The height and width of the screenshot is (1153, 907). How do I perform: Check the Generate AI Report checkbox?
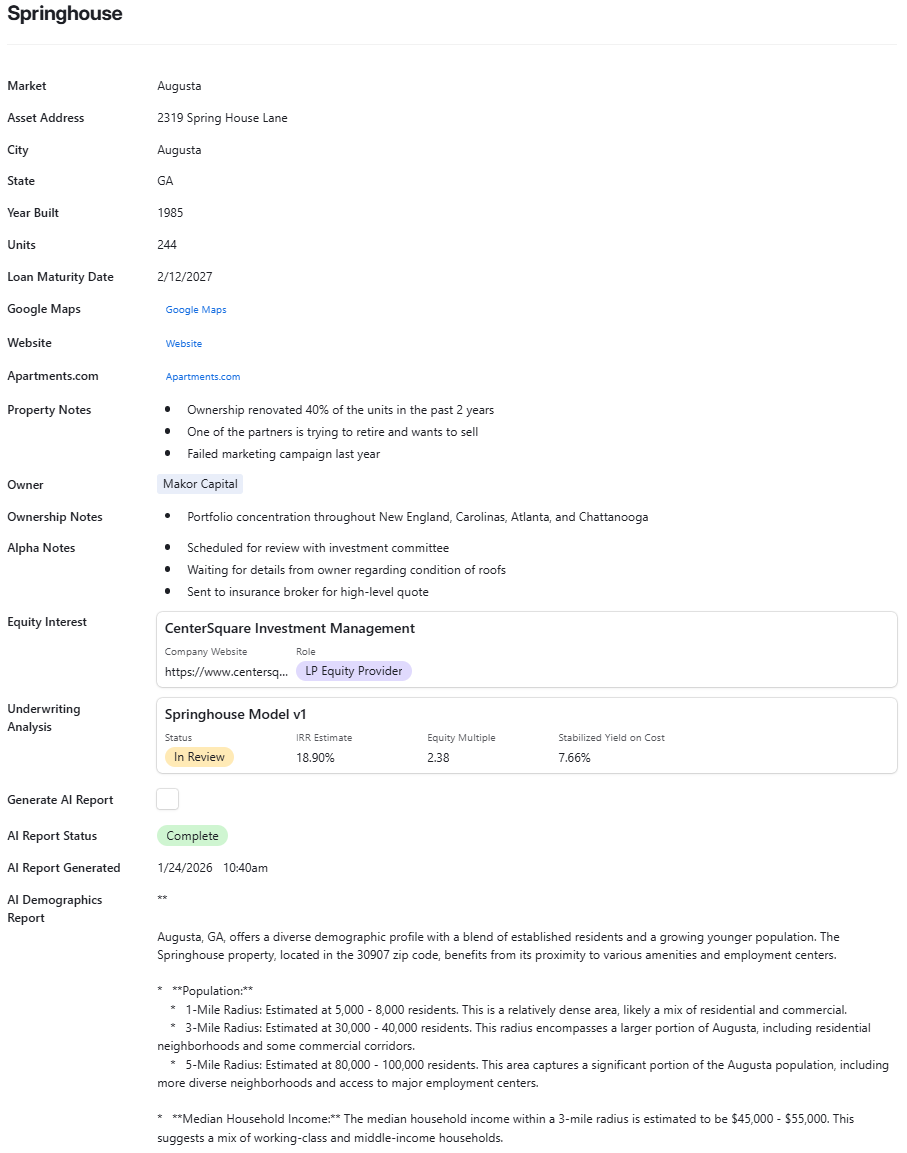(167, 799)
